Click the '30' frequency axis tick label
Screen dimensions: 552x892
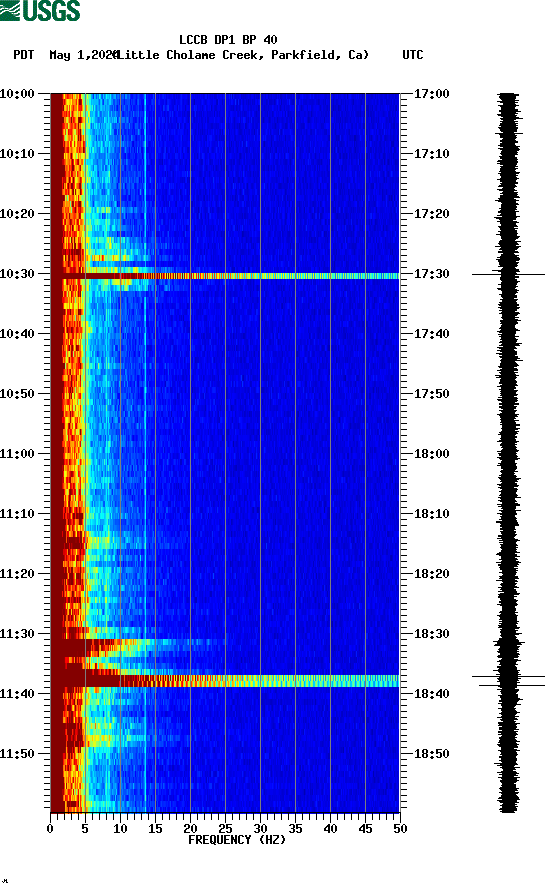click(x=260, y=829)
